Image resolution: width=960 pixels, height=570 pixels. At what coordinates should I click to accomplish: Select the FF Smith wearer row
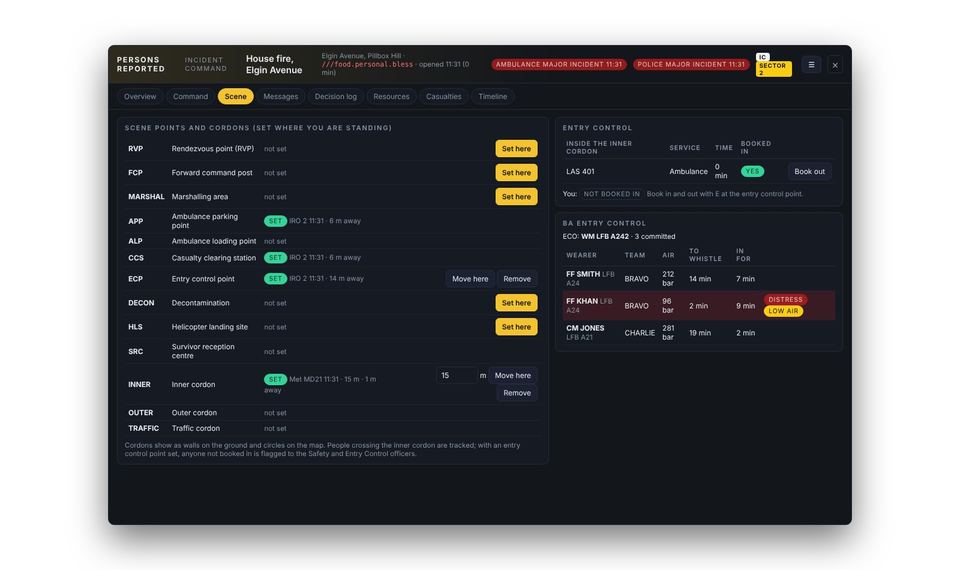(699, 279)
